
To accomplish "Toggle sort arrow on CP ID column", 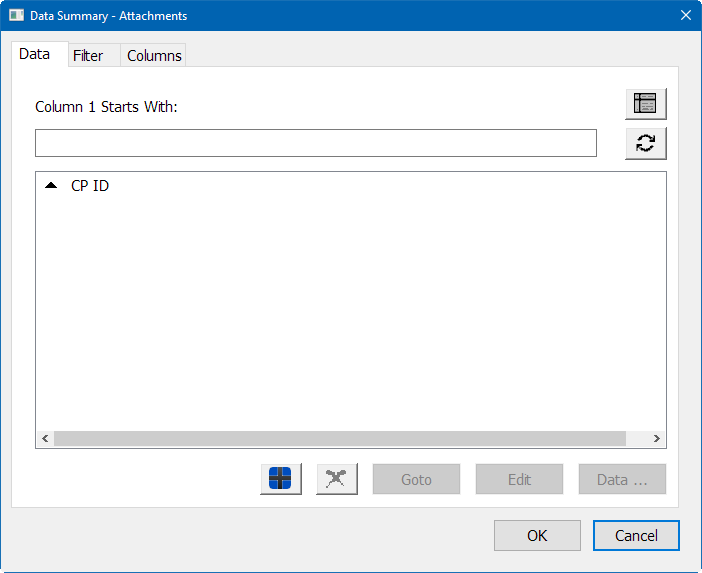I will click(x=51, y=185).
